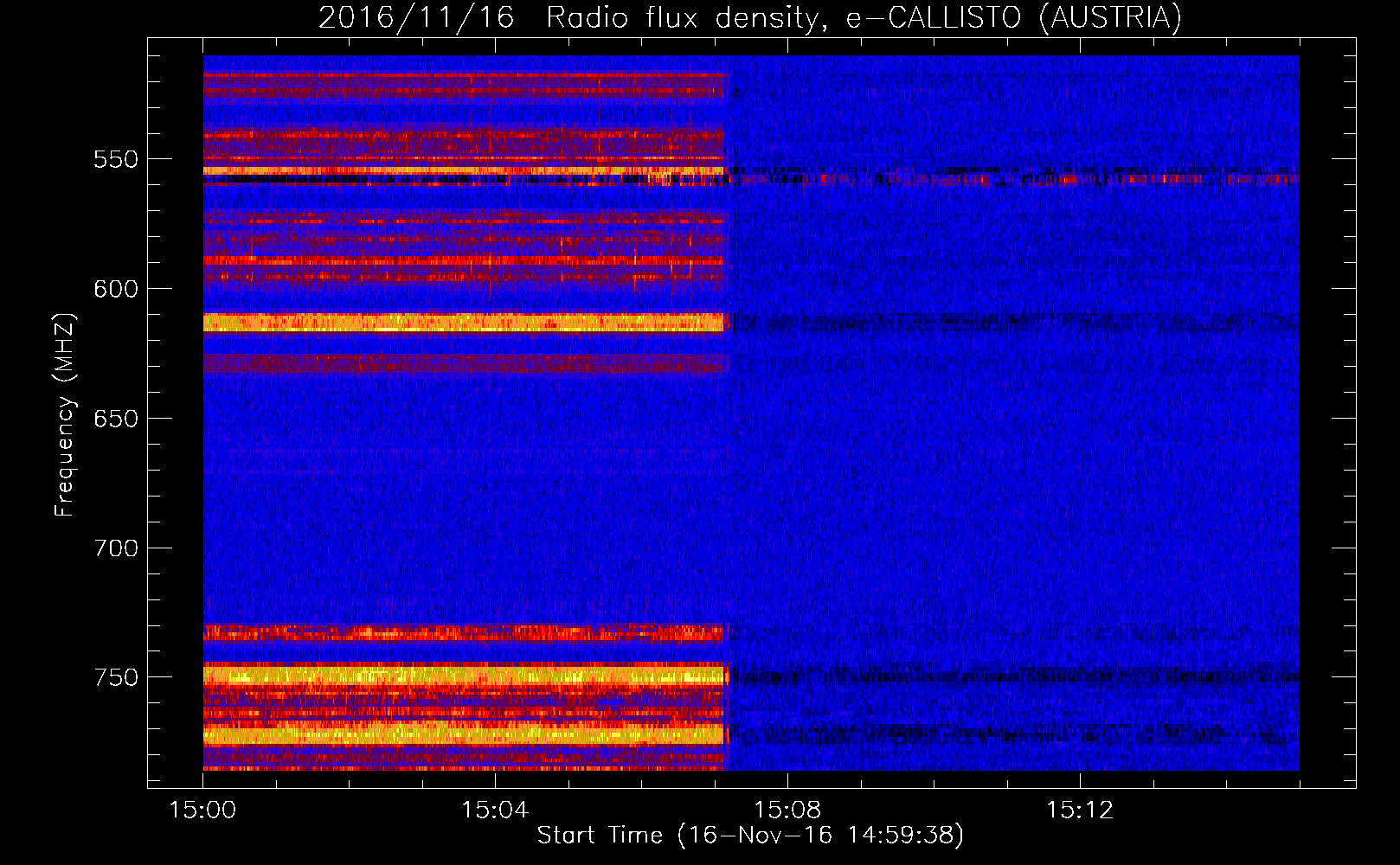The height and width of the screenshot is (865, 1400).
Task: Click the 15:04 time axis label
Action: (495, 811)
